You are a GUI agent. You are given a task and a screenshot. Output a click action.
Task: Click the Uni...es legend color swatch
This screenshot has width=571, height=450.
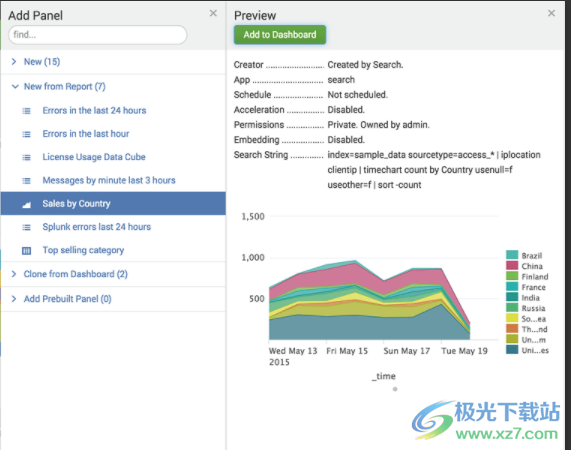(512, 350)
